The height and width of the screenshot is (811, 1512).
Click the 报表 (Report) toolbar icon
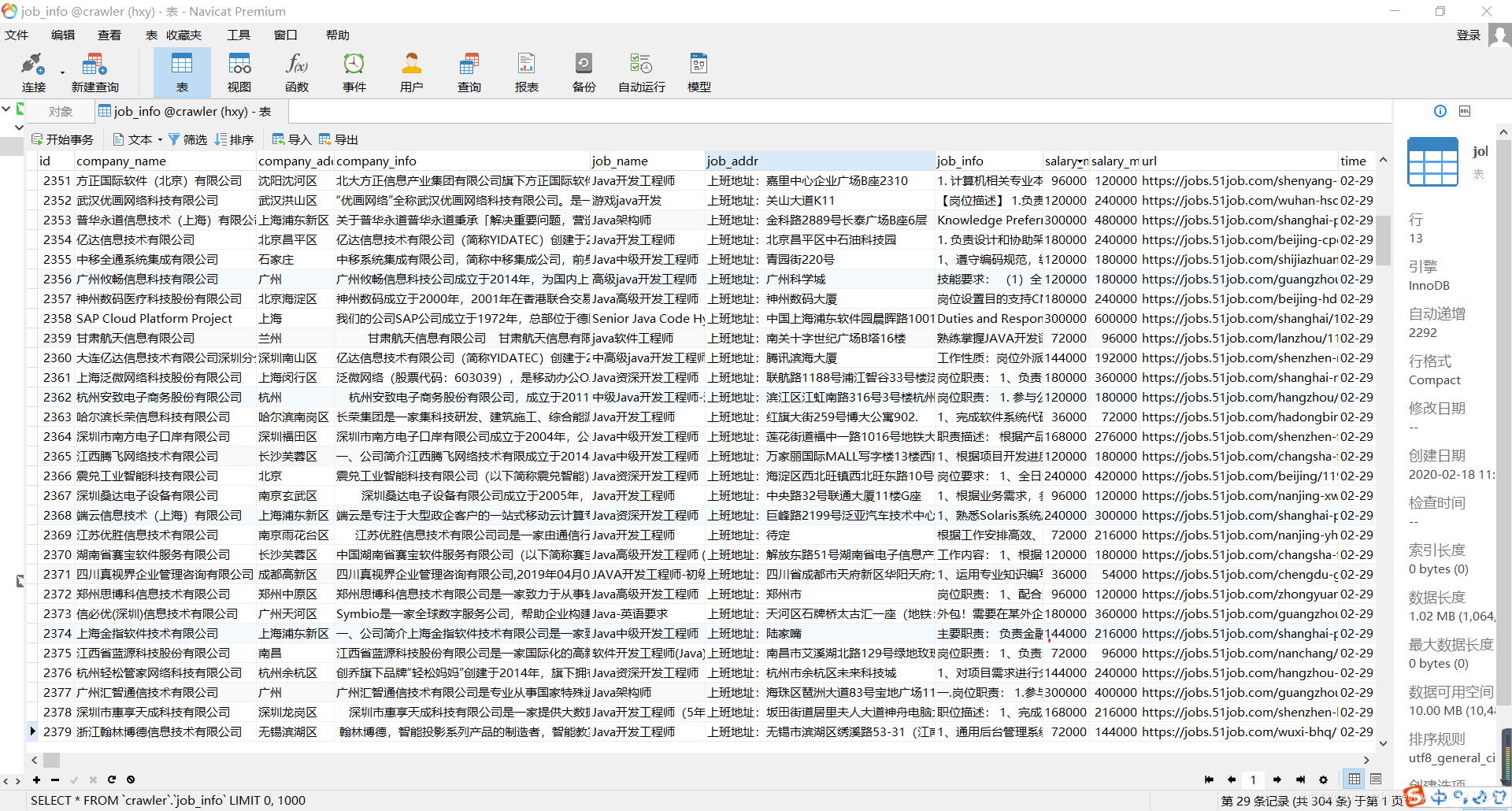pyautogui.click(x=527, y=72)
